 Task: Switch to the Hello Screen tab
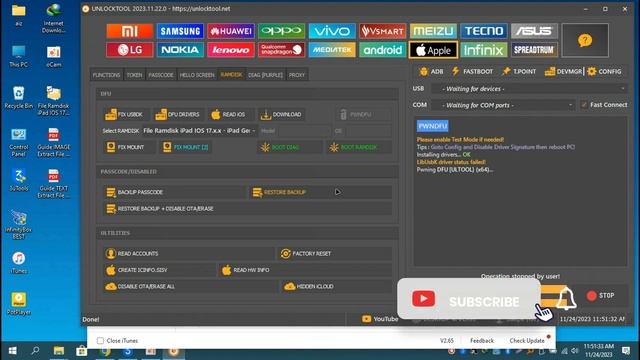[x=197, y=75]
